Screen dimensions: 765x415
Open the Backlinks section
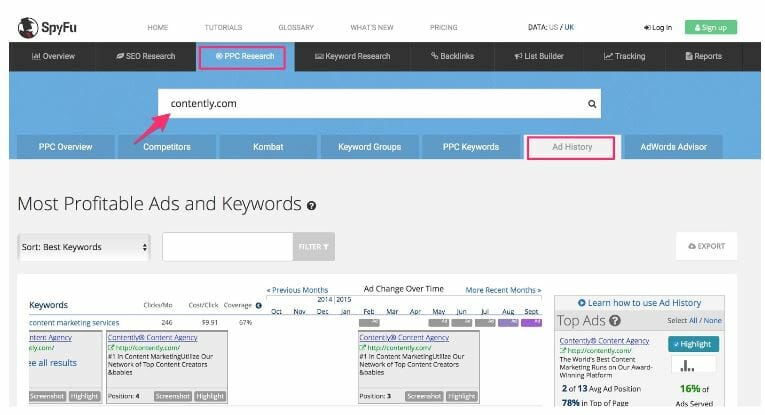click(x=452, y=56)
